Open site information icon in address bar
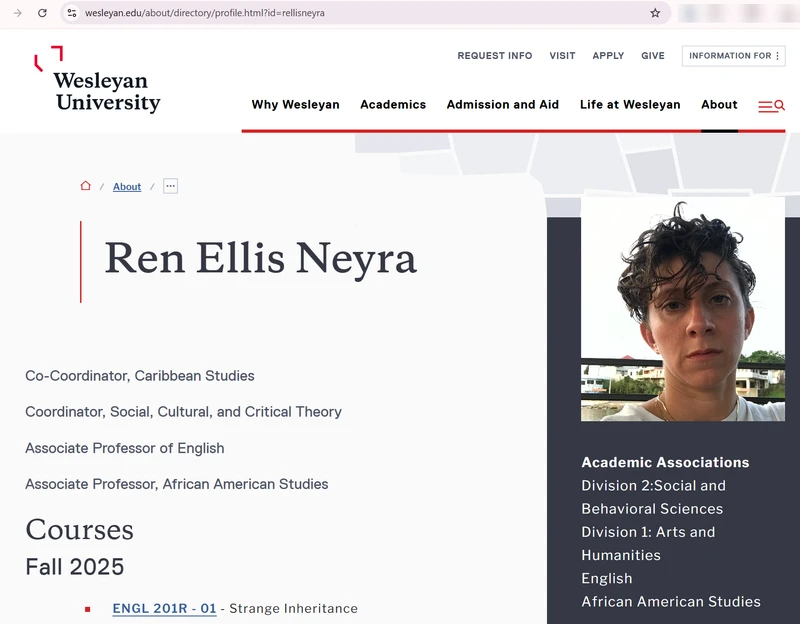Image resolution: width=800 pixels, height=624 pixels. (x=72, y=13)
